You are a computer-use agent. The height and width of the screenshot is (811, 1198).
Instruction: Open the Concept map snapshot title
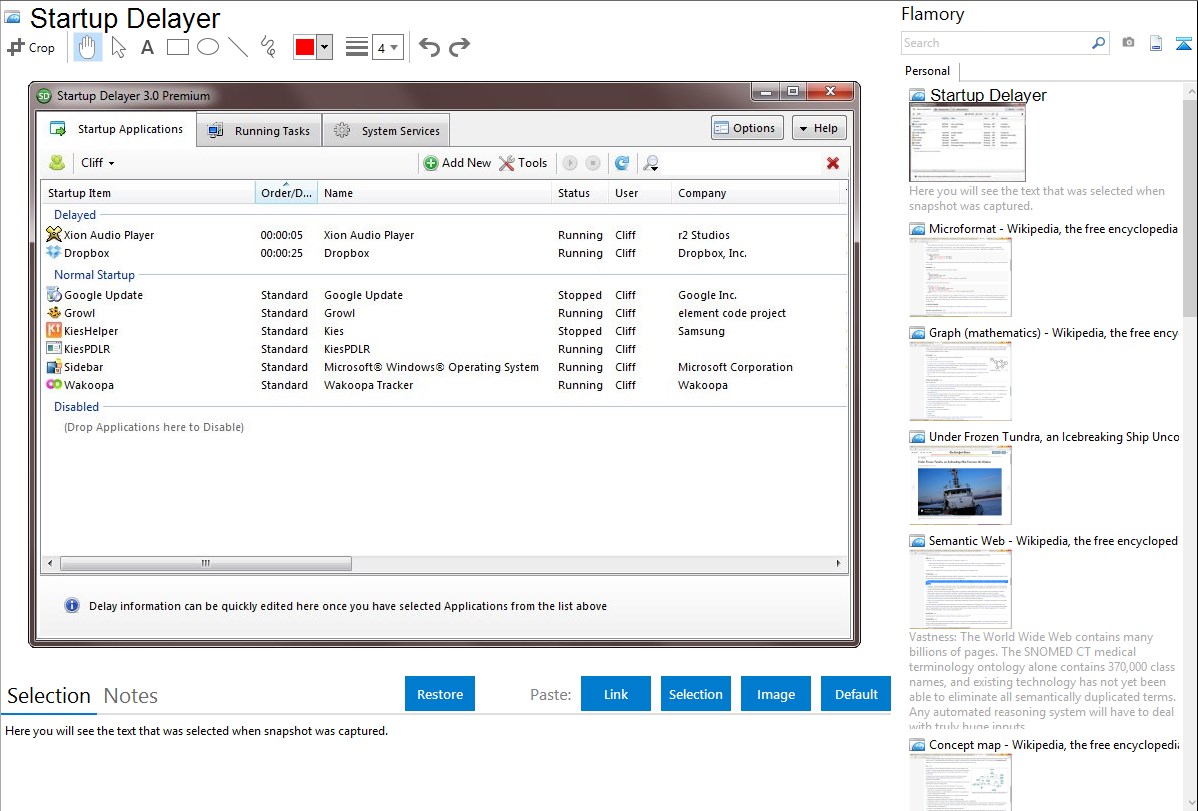pos(1053,744)
